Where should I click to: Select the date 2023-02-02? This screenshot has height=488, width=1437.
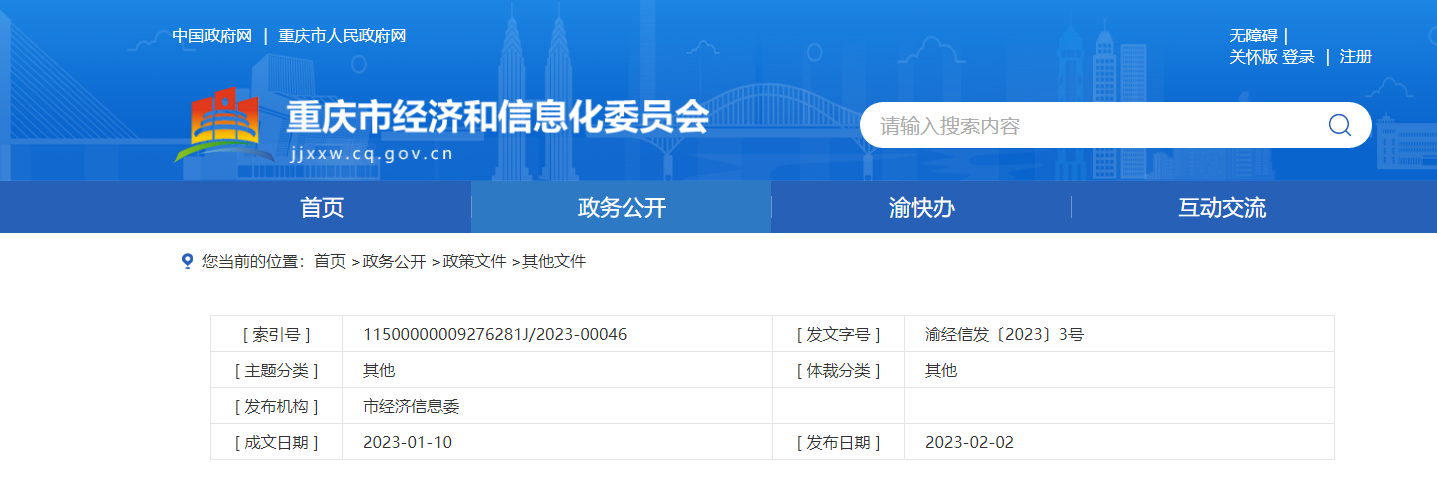click(969, 442)
